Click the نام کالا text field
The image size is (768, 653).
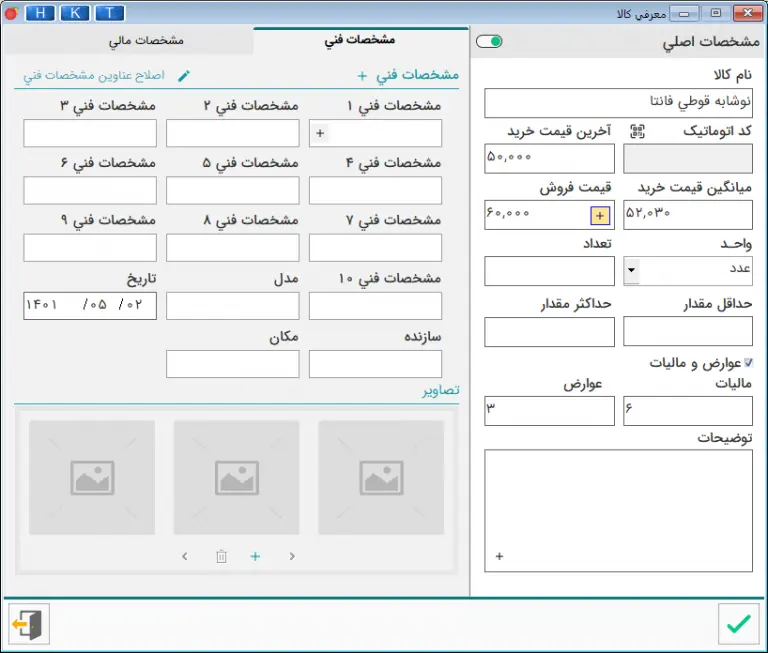point(618,103)
